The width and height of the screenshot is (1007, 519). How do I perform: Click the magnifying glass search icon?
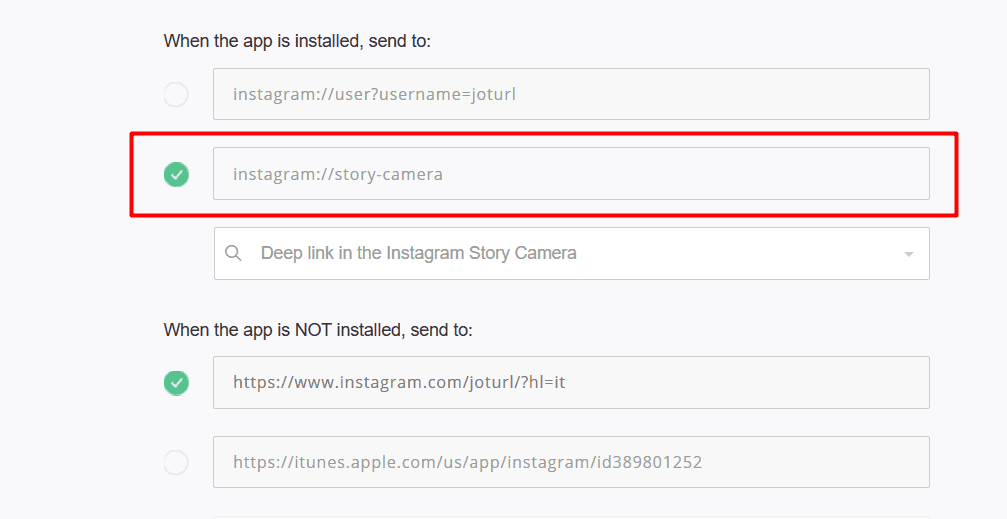click(233, 253)
